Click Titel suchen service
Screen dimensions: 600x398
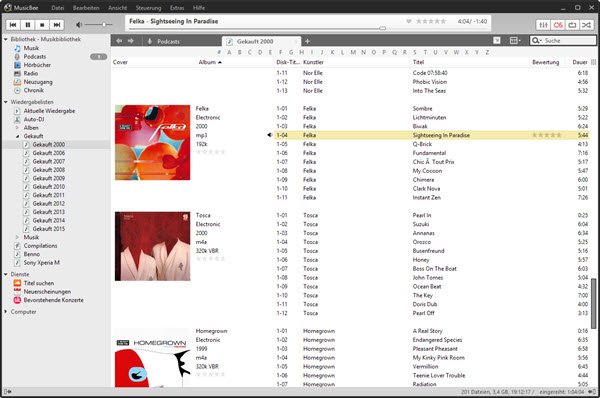[x=39, y=283]
